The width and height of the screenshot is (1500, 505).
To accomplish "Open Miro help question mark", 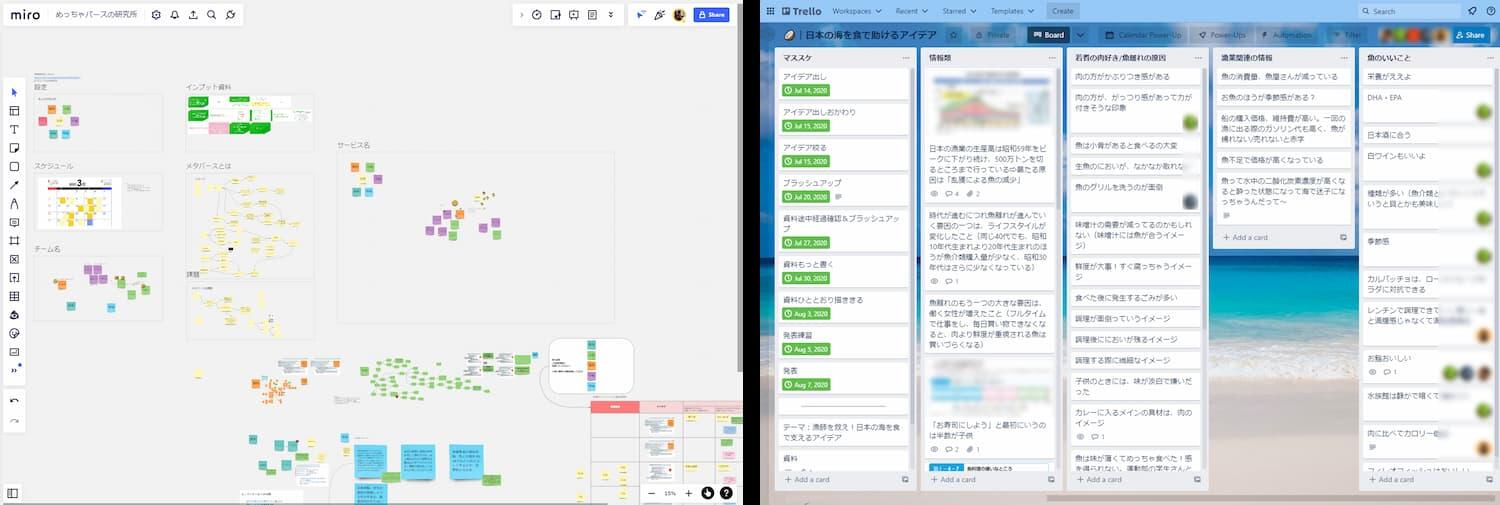I will [x=726, y=493].
